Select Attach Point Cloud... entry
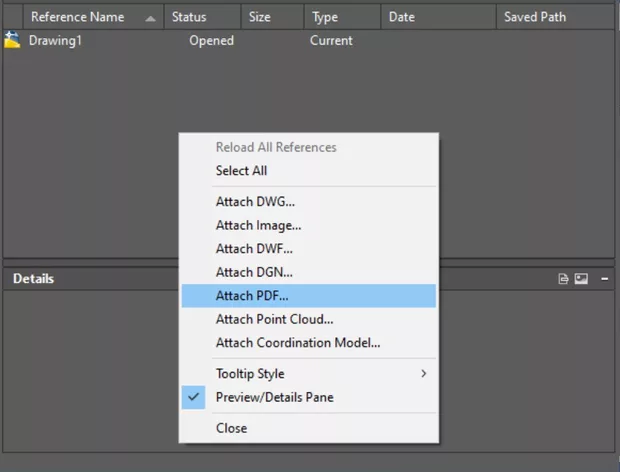The height and width of the screenshot is (472, 620). (x=274, y=319)
